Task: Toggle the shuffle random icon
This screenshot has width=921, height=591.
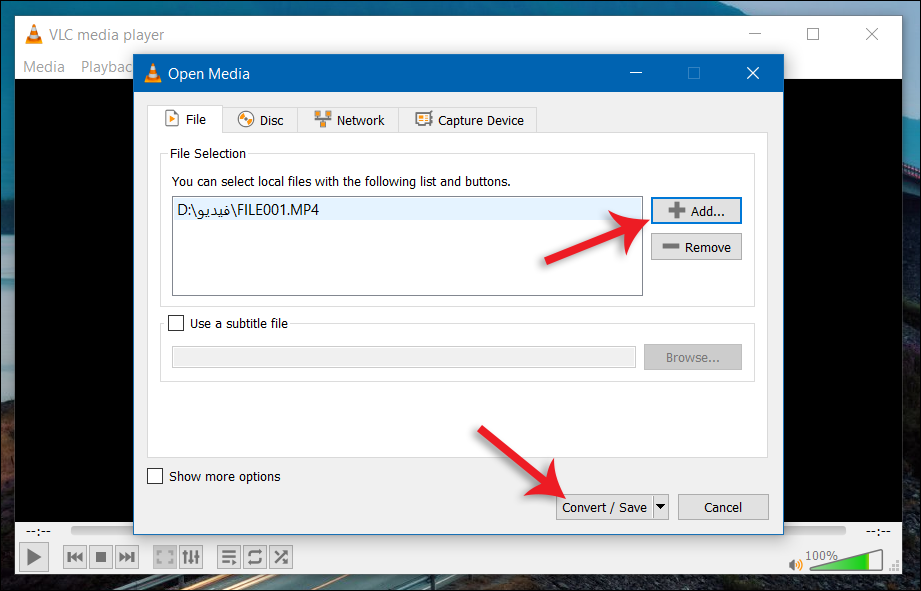Action: [281, 557]
